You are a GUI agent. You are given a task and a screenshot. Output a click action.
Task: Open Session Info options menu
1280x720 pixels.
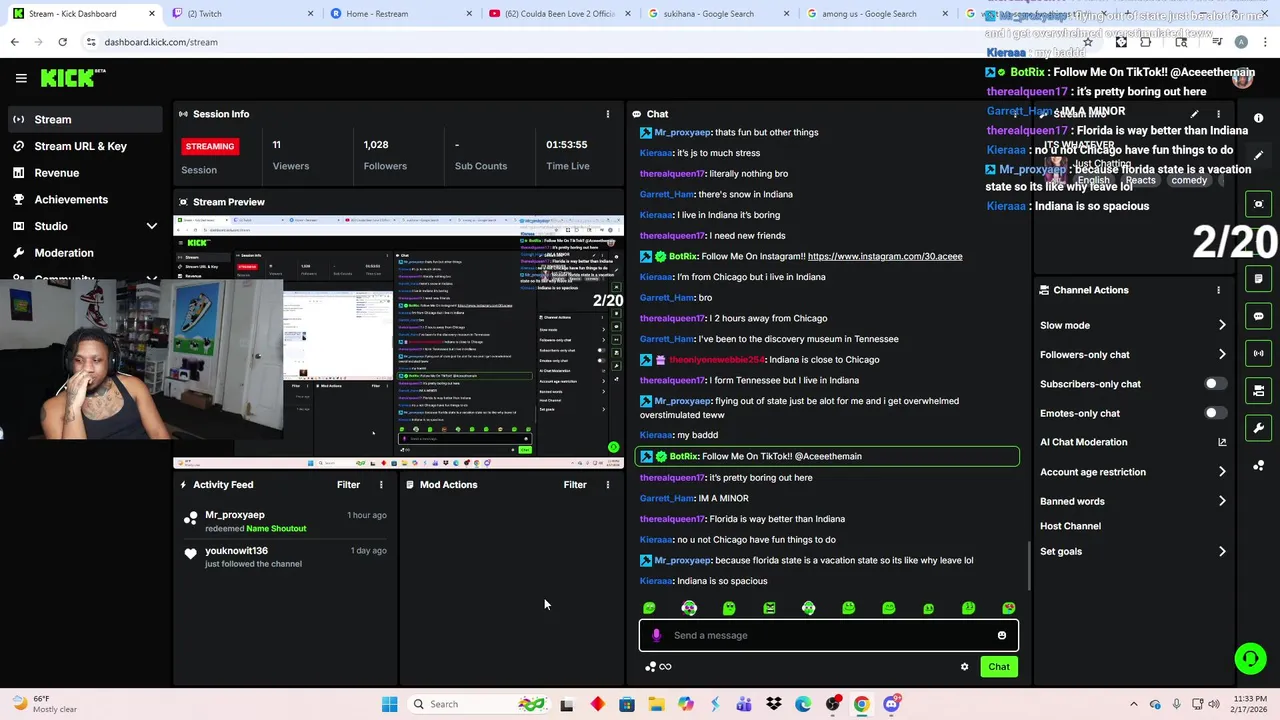pos(607,114)
